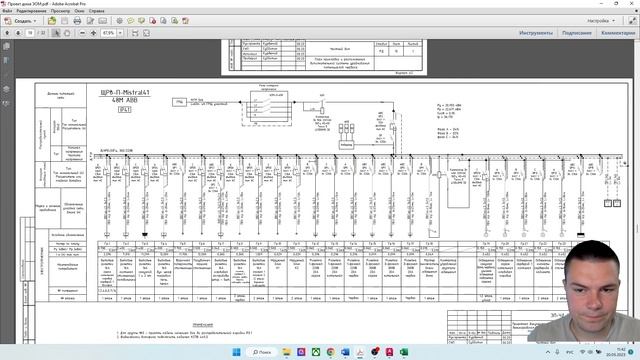Open the Просмотр menu
The height and width of the screenshot is (360, 640).
(60, 11)
